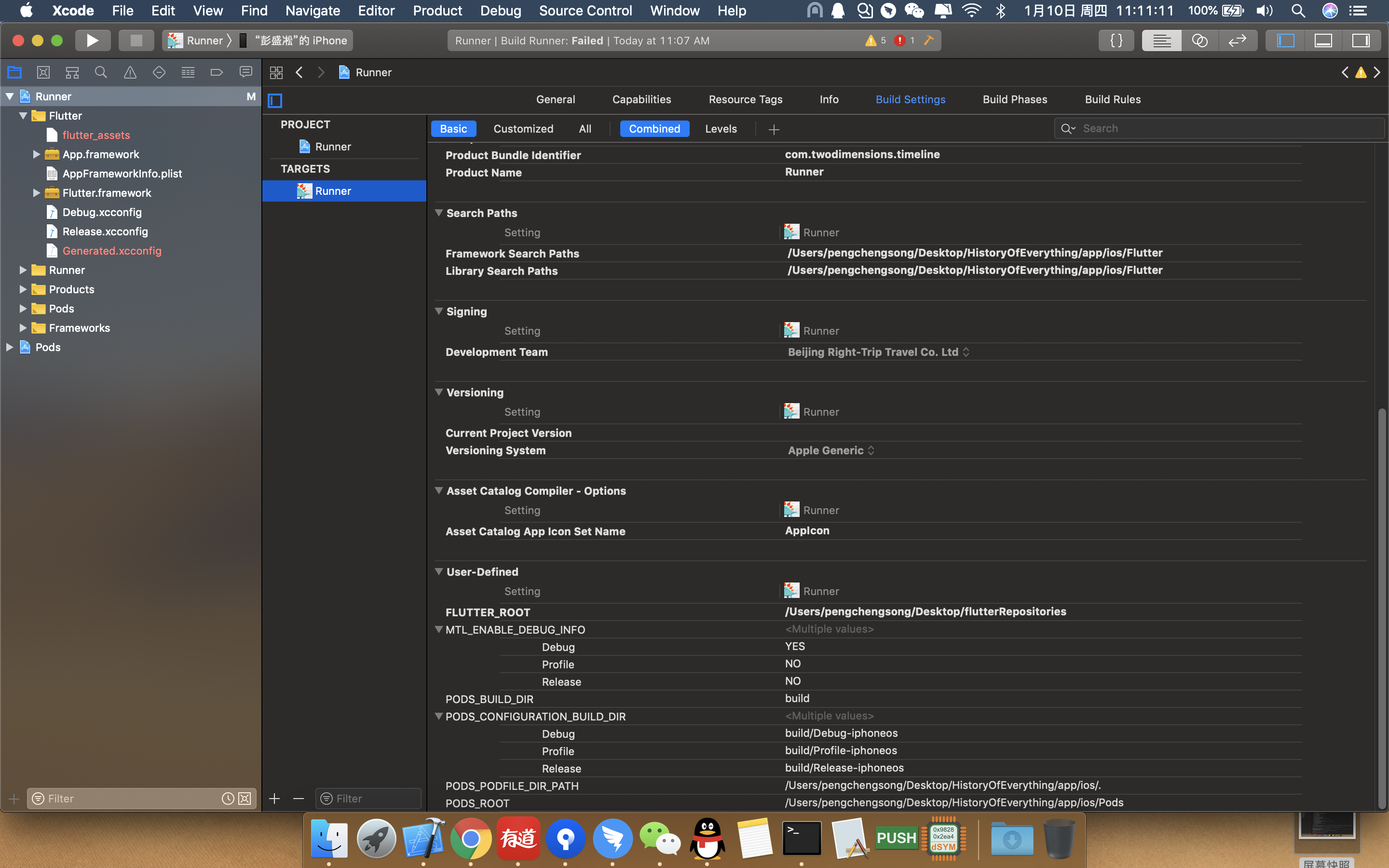
Task: Collapse the MTL_ENABLE_DEBUG_INFO setting
Action: [439, 630]
